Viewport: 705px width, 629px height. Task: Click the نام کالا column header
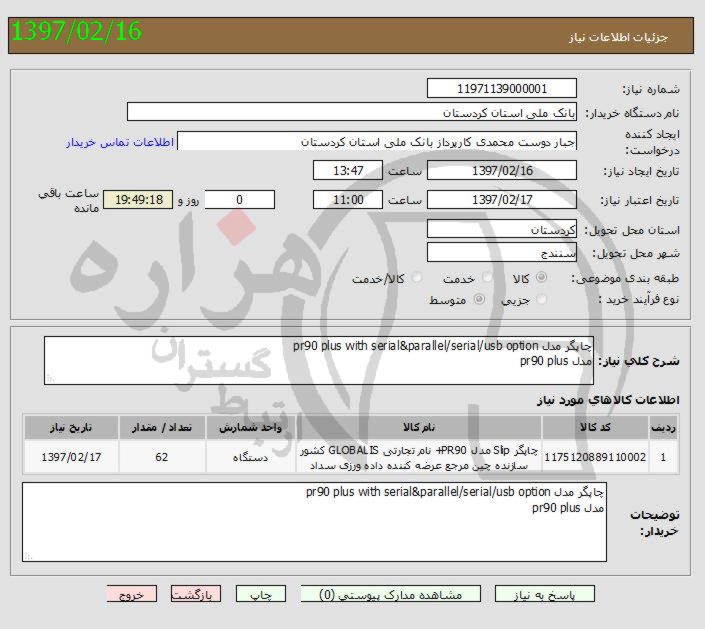click(419, 427)
